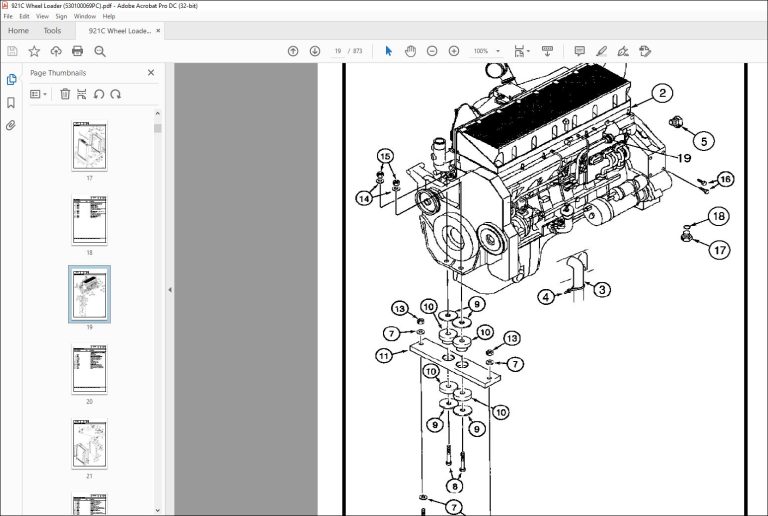Collapse the navigation pane arrow
This screenshot has width=768, height=516.
point(170,290)
